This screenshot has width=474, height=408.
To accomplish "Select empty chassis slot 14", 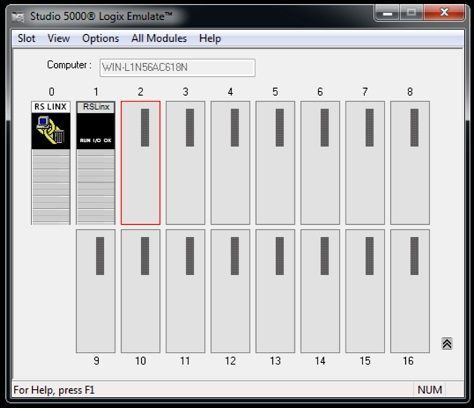I will click(x=320, y=291).
